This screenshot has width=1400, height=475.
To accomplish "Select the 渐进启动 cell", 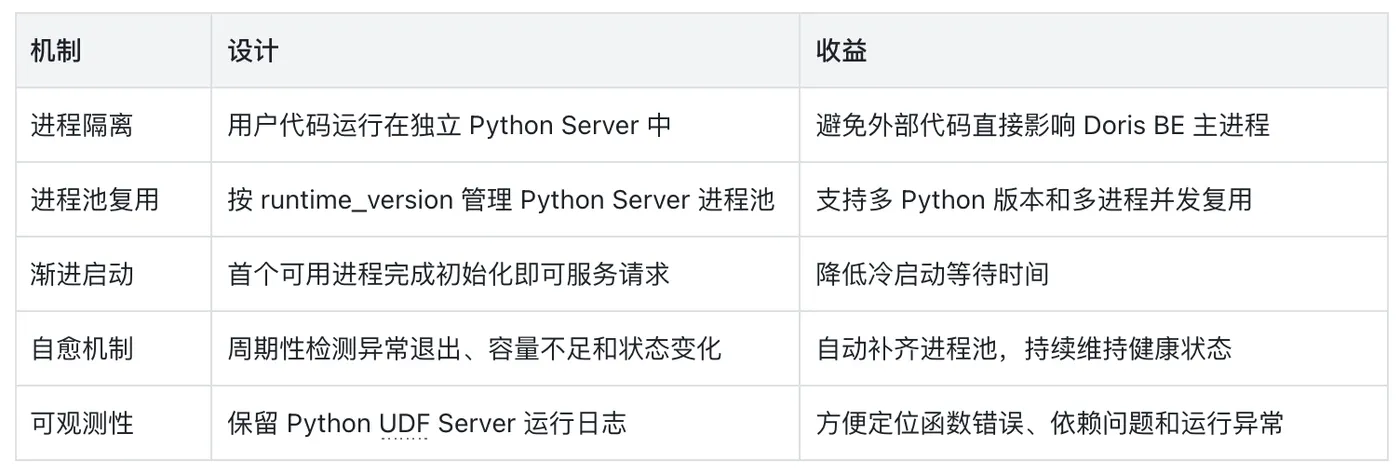I will (113, 274).
